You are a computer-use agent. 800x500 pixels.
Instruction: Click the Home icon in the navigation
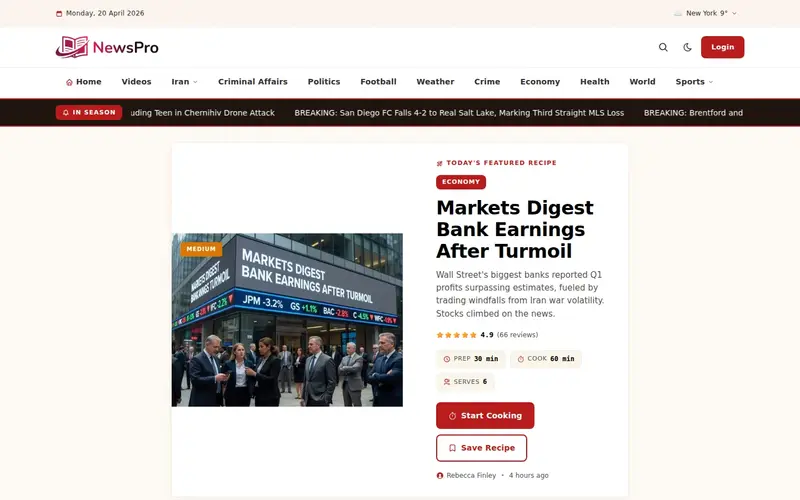point(69,82)
